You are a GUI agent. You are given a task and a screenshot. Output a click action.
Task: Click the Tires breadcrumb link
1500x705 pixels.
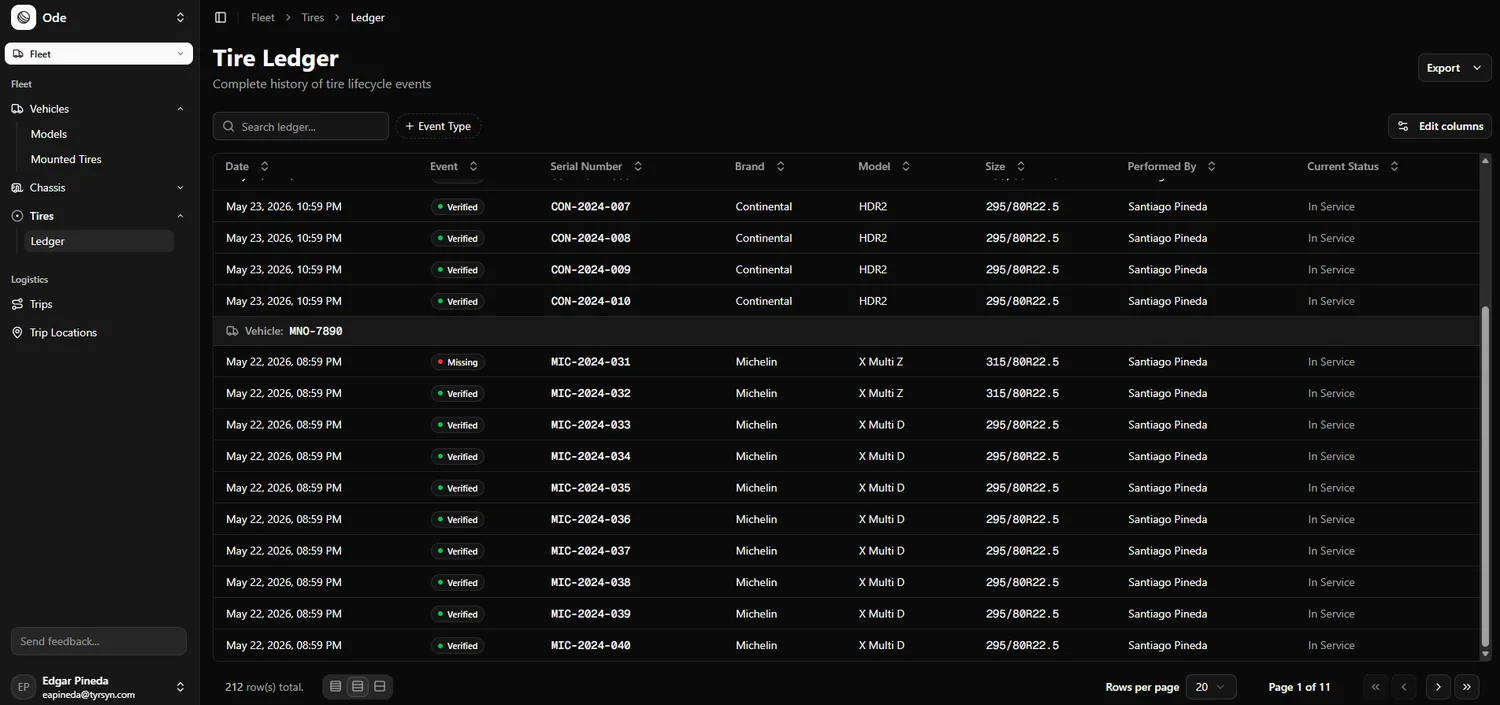(x=313, y=17)
